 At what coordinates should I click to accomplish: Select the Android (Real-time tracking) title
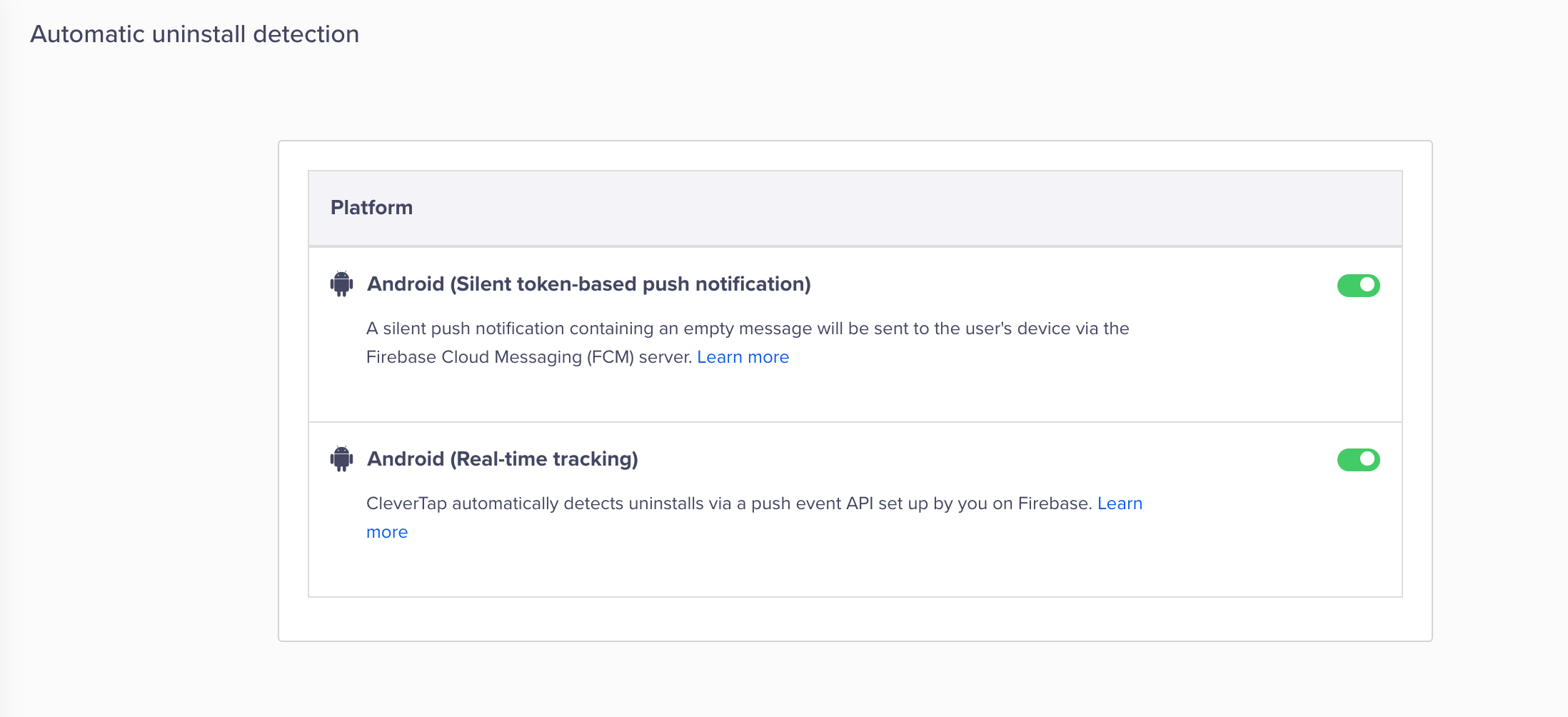point(502,459)
